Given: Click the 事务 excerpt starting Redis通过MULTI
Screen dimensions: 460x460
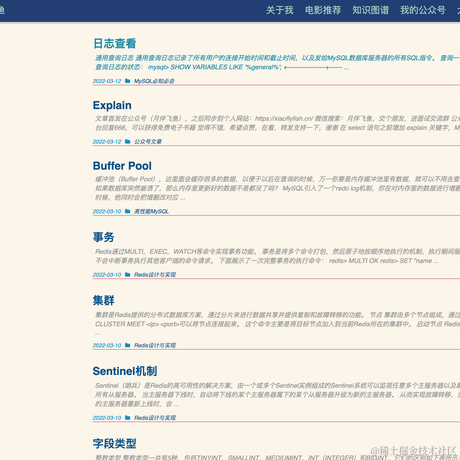Looking at the screenshot, I should click(277, 256).
